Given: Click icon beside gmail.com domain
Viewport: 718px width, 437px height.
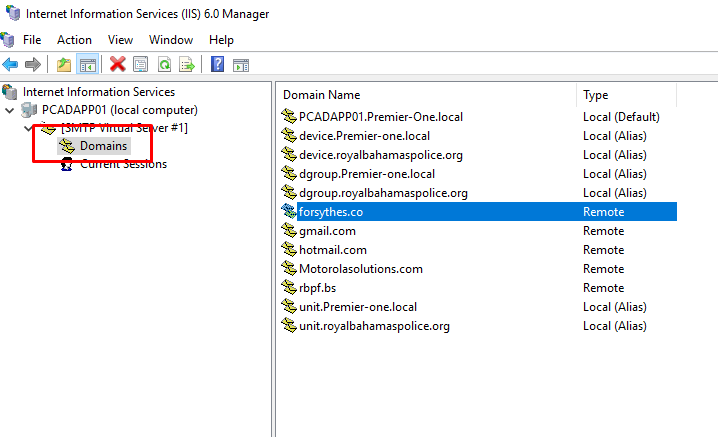Looking at the screenshot, I should pos(289,230).
